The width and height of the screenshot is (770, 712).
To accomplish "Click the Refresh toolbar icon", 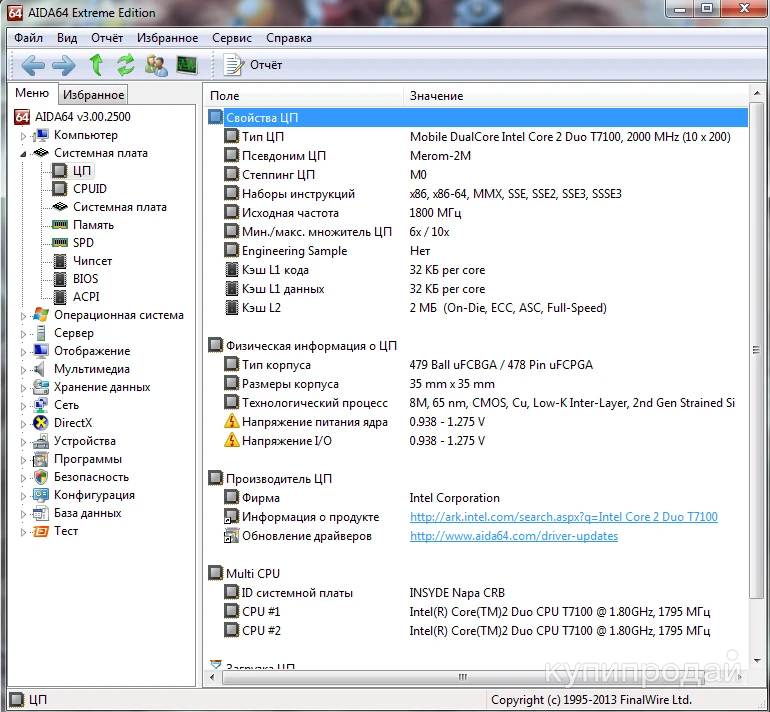I will click(126, 66).
